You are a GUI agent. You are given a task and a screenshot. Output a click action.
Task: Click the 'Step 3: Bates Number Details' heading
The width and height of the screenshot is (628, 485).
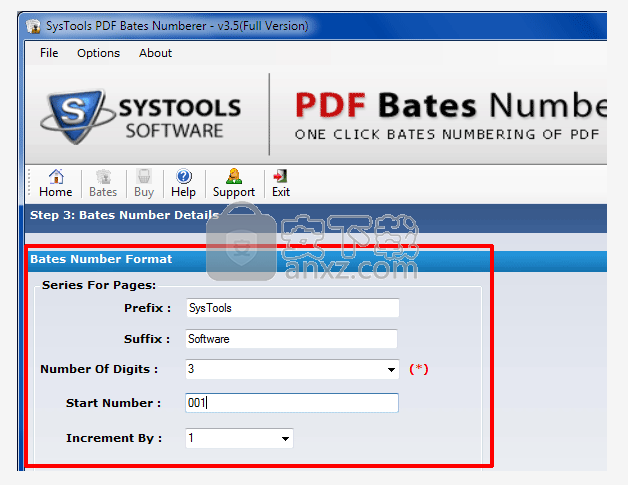pos(125,215)
